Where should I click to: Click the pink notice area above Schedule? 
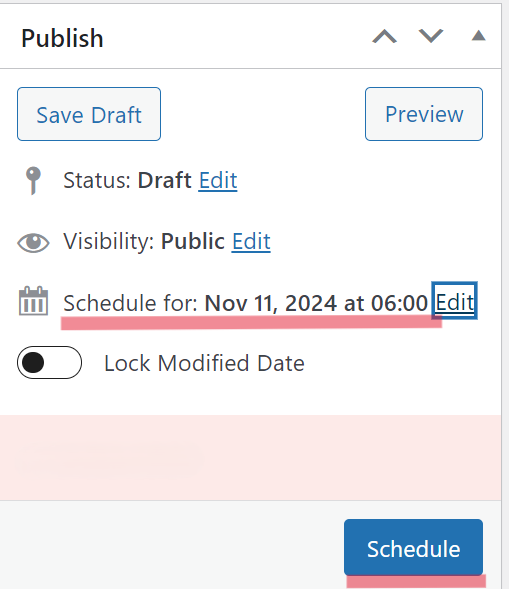pyautogui.click(x=251, y=458)
